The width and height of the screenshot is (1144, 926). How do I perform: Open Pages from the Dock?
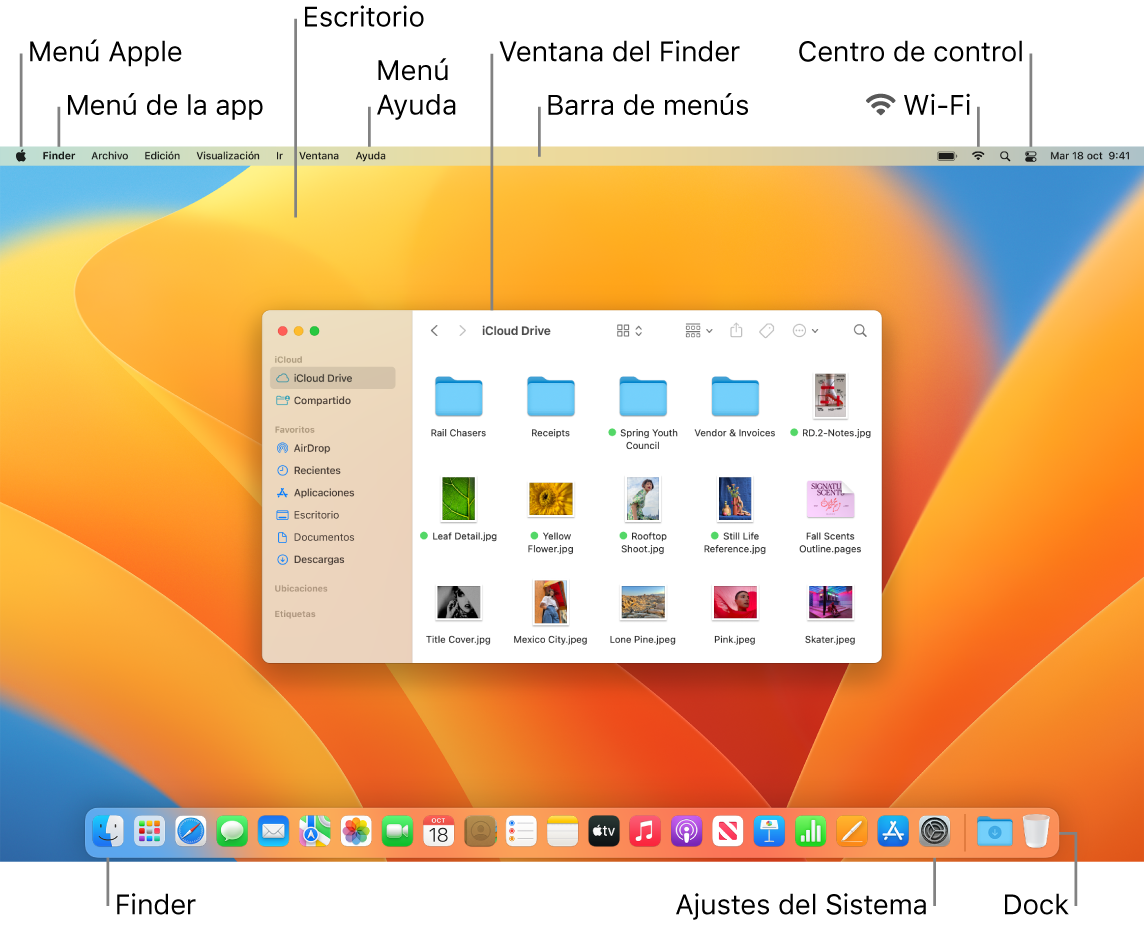(851, 831)
